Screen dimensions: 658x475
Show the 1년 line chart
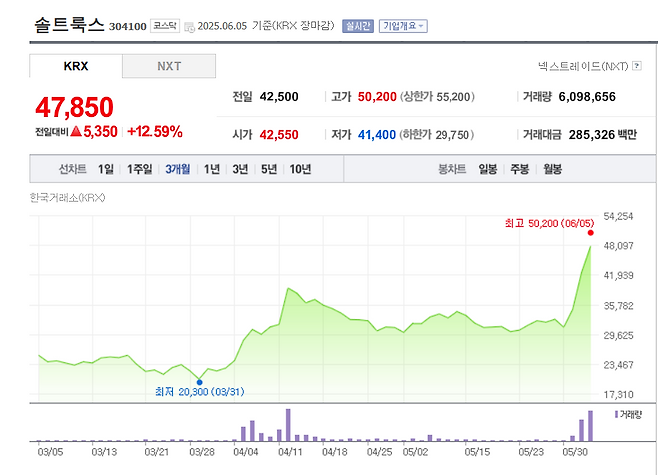click(212, 169)
